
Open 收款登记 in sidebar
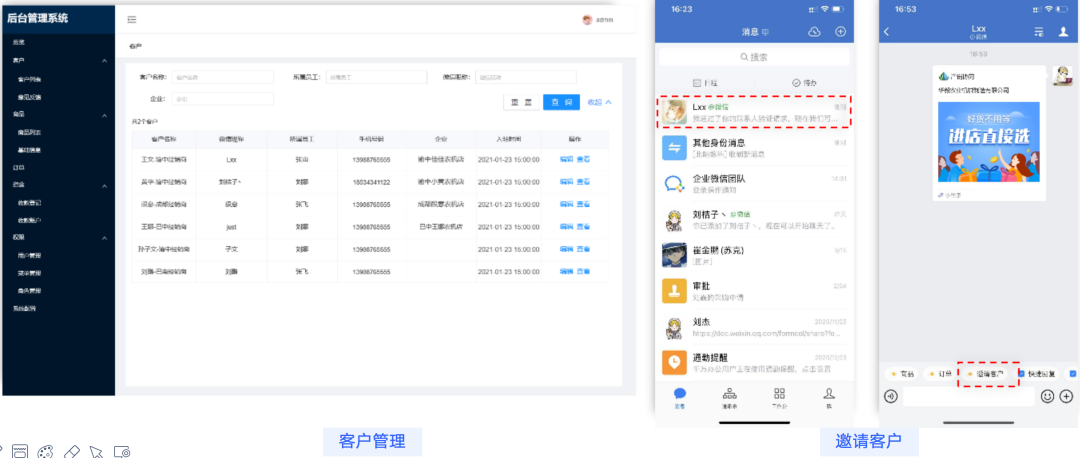30,202
